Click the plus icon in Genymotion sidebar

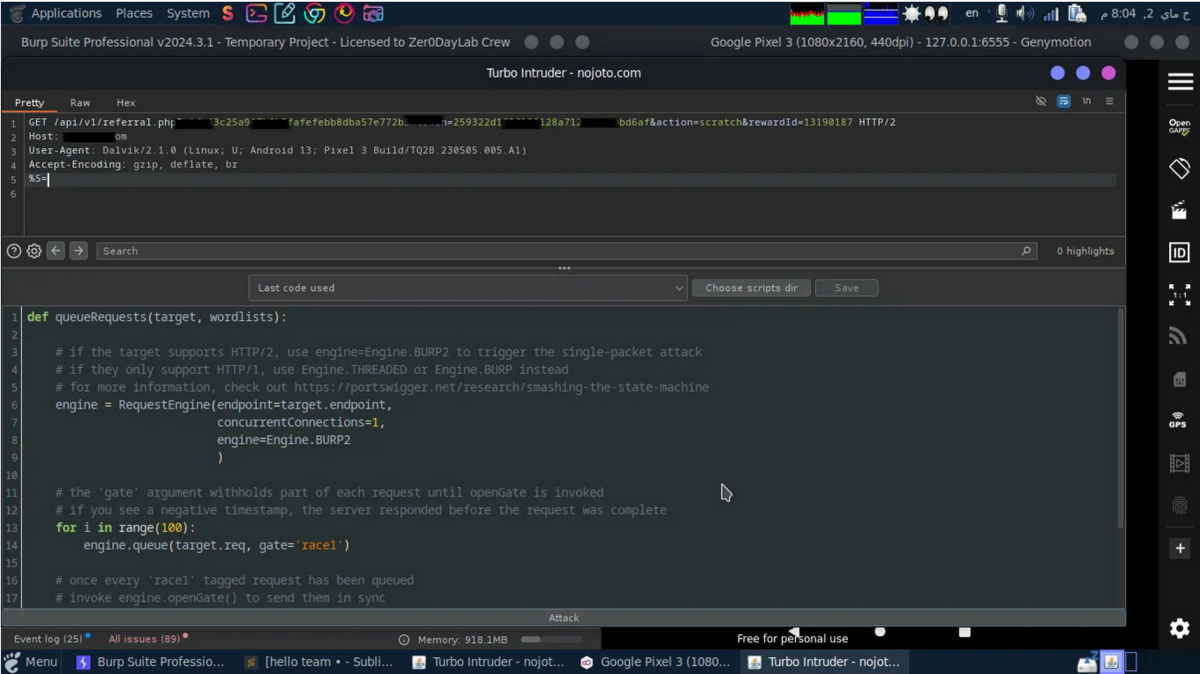click(x=1180, y=548)
